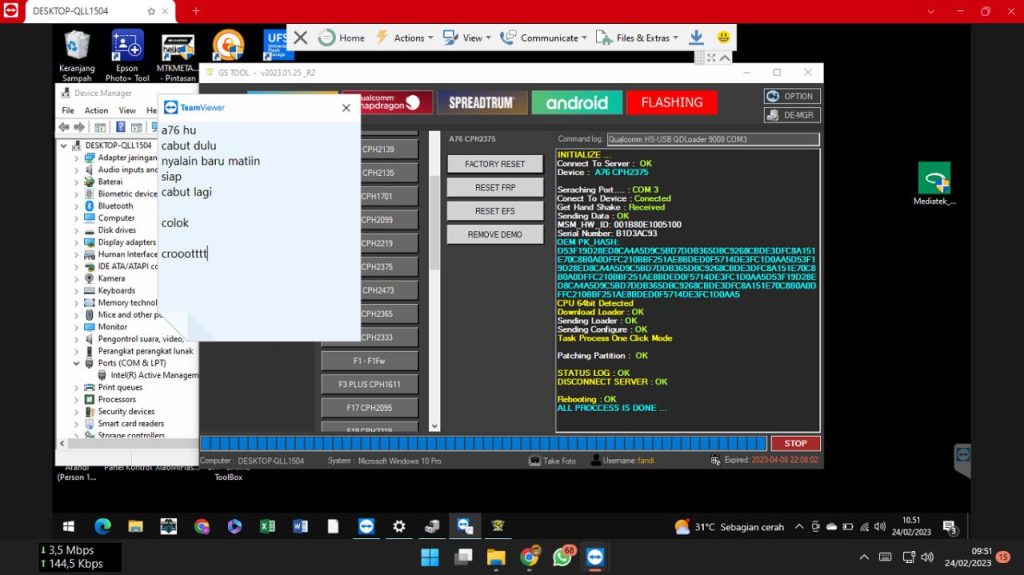The width and height of the screenshot is (1024, 575).
Task: Collapse the DESKTOP-QLL1504 root node in Device Manager
Action: (x=64, y=145)
